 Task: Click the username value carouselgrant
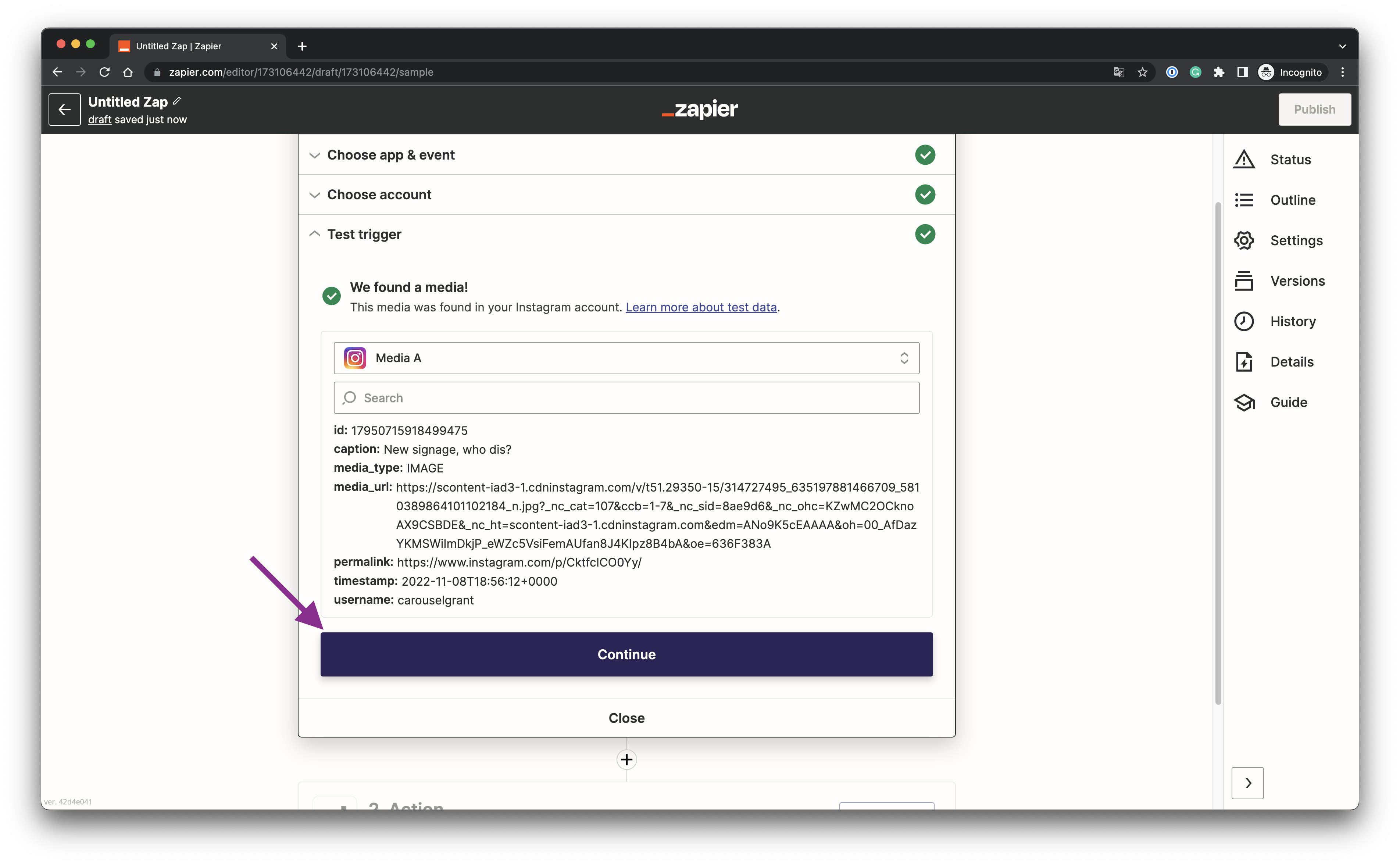(435, 600)
